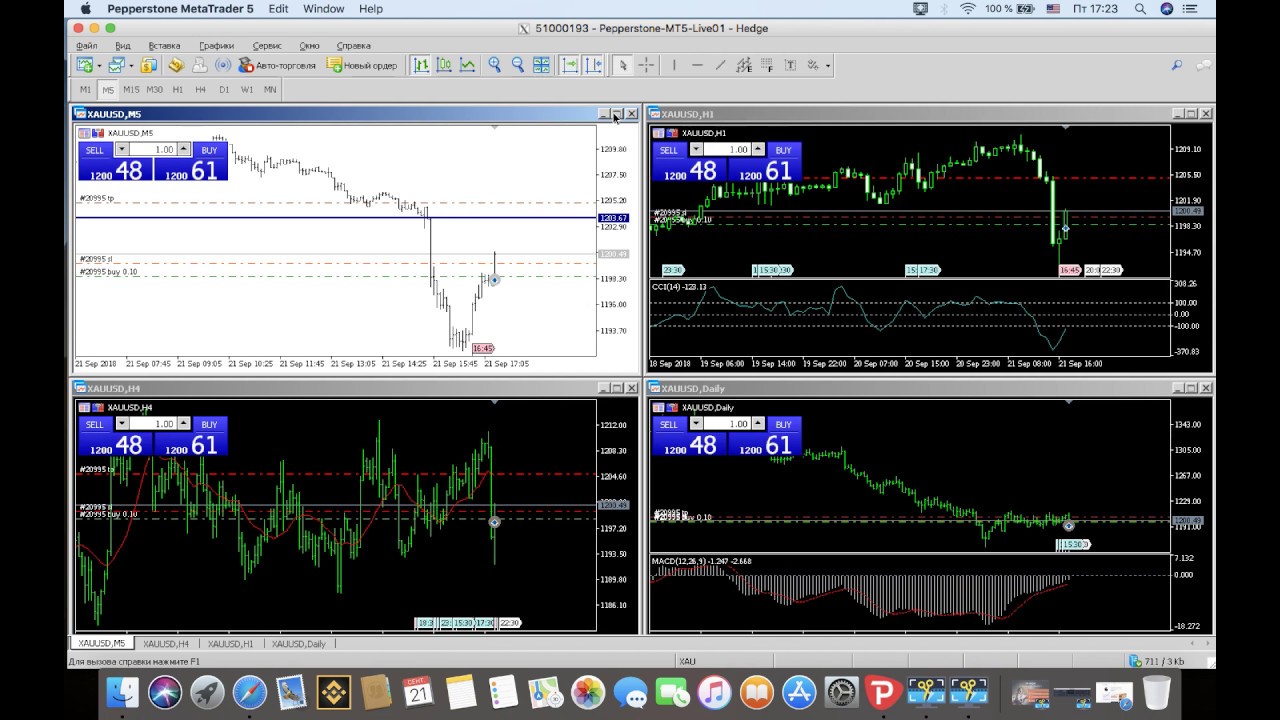1280x720 pixels.
Task: Click Новый ордер new order button
Action: click(362, 65)
